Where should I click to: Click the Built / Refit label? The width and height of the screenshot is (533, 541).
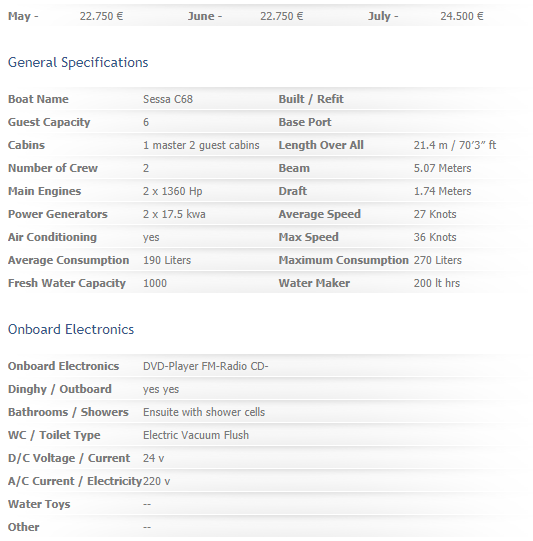311,99
